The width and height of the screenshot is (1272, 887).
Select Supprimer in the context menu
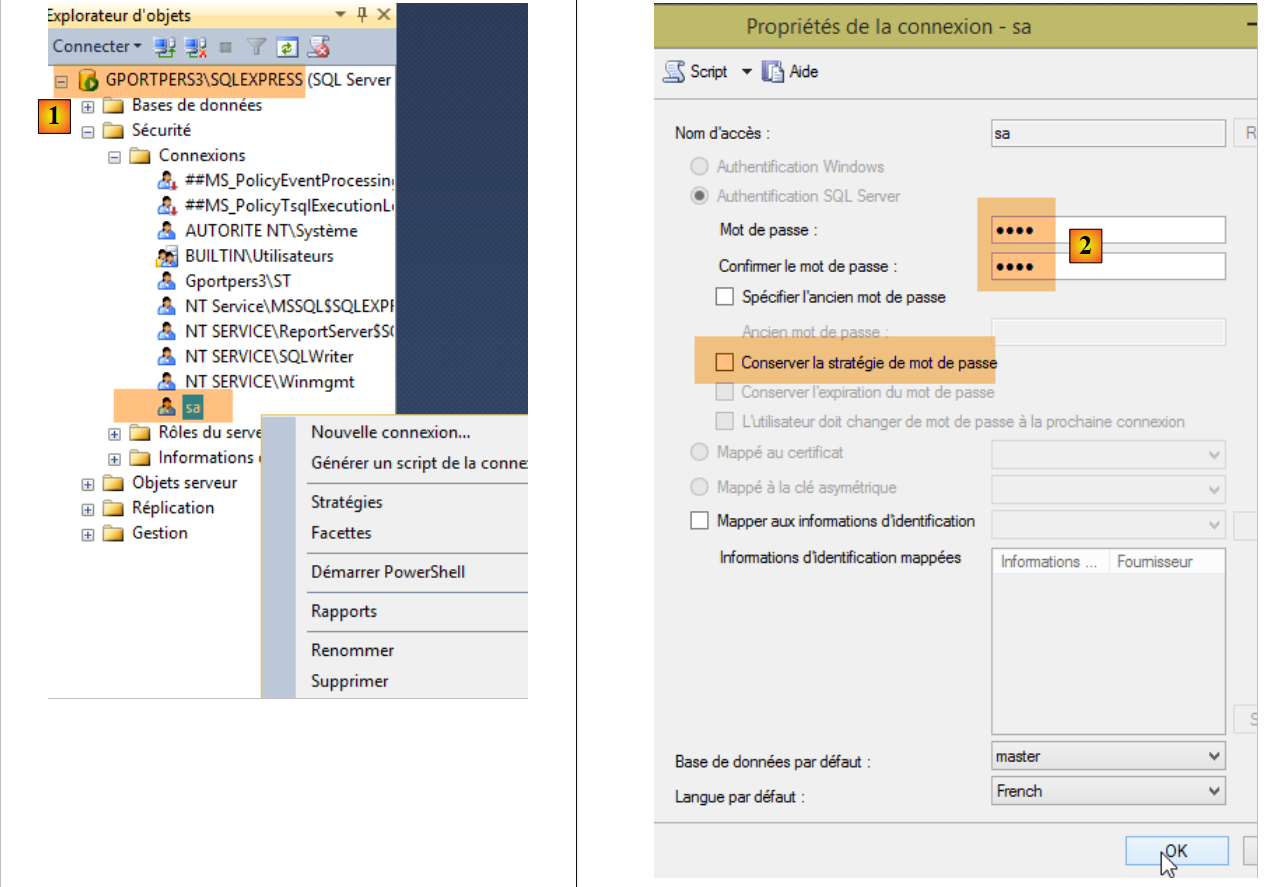pyautogui.click(x=350, y=681)
